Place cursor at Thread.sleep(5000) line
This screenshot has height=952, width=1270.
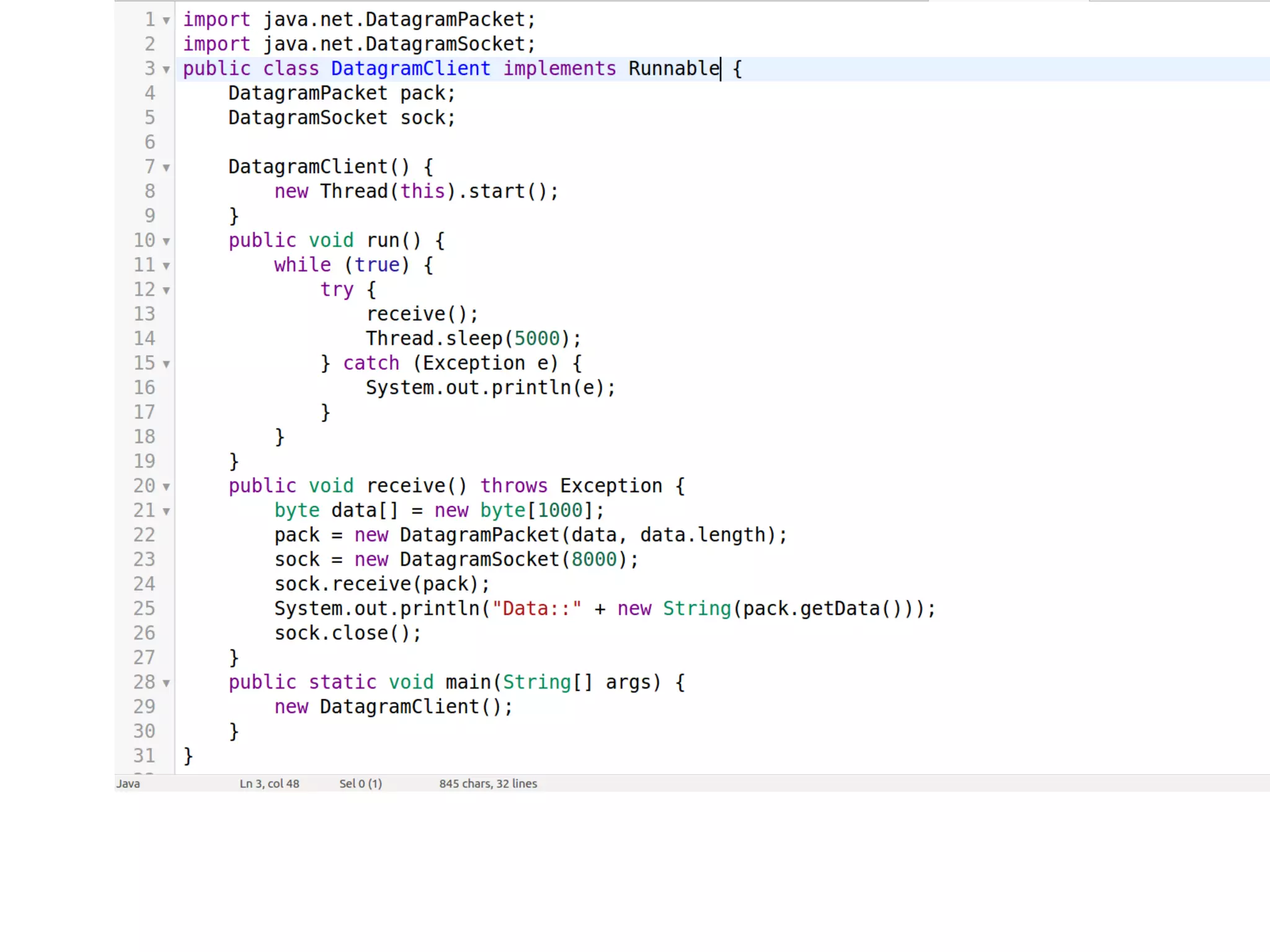pos(473,338)
